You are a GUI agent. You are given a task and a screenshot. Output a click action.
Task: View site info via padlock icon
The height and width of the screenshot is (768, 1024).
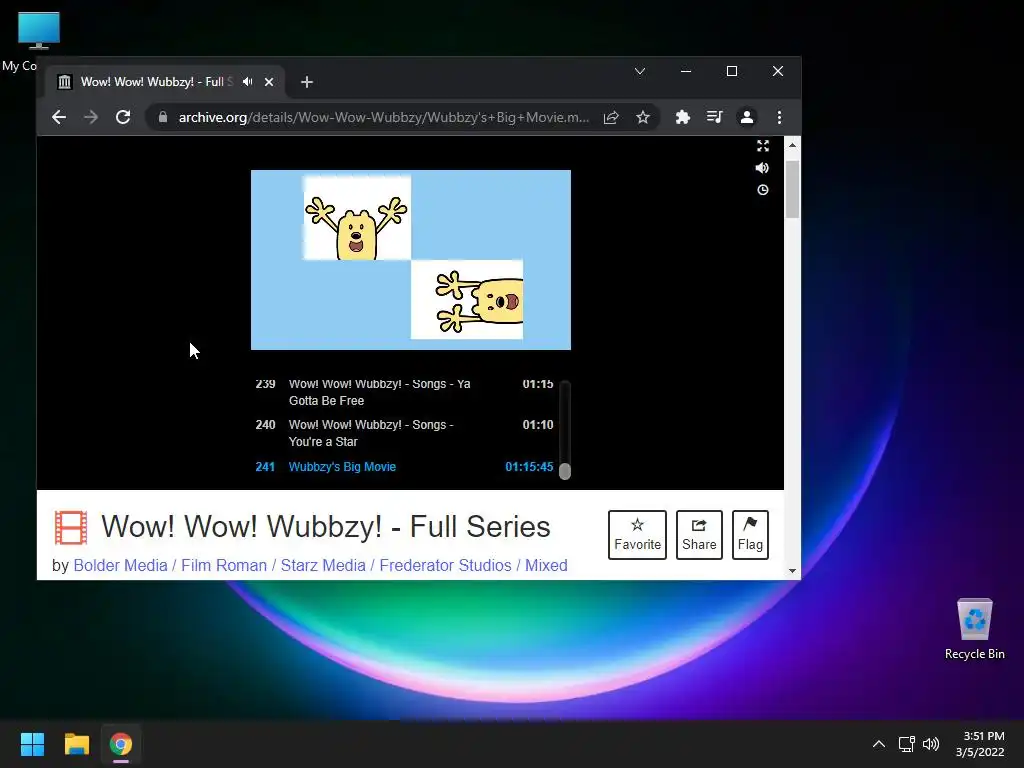coord(163,117)
